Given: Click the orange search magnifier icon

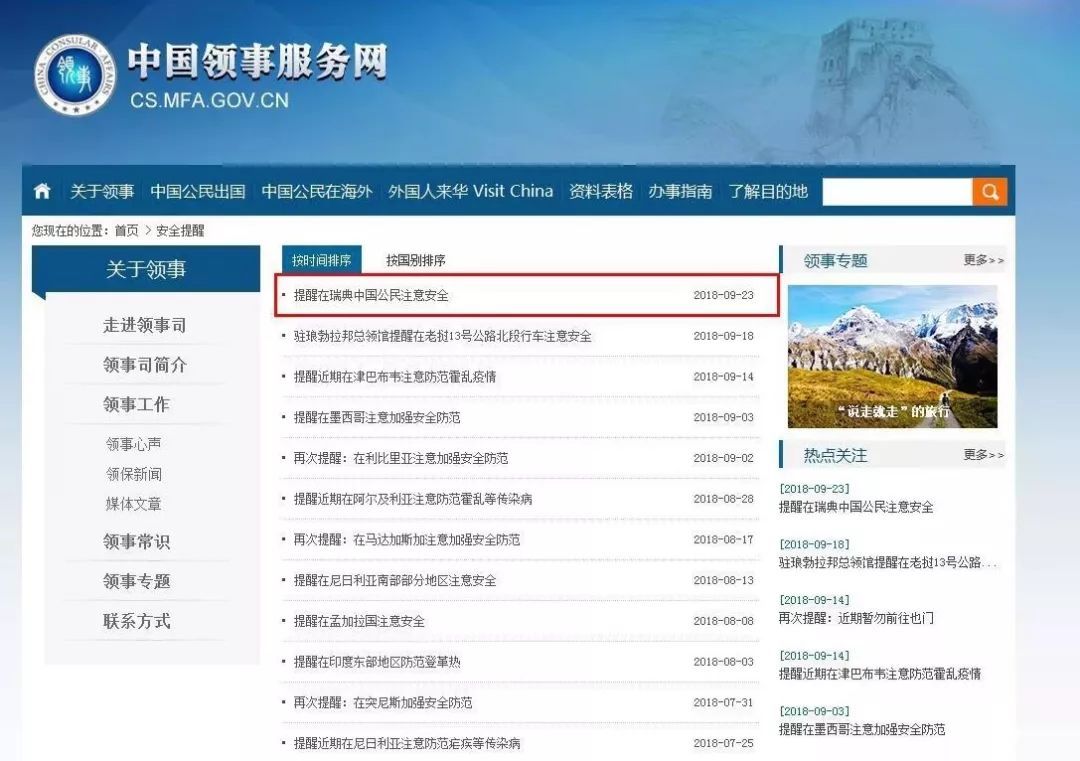Looking at the screenshot, I should pos(989,190).
